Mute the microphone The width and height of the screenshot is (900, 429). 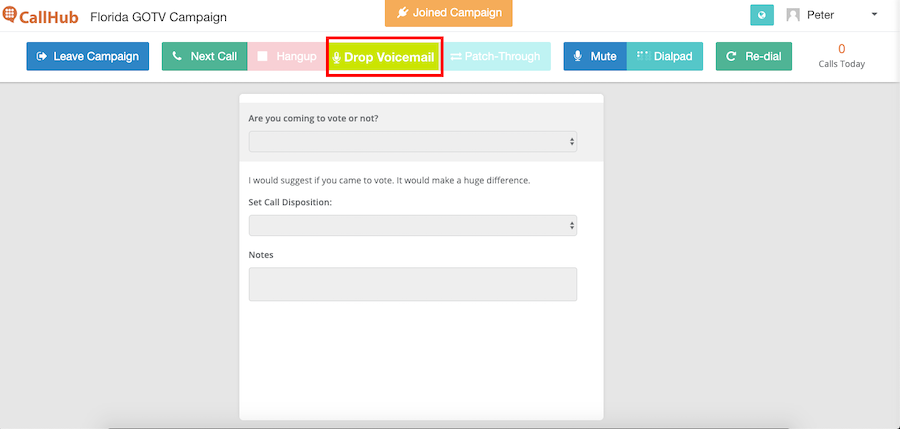coord(595,56)
